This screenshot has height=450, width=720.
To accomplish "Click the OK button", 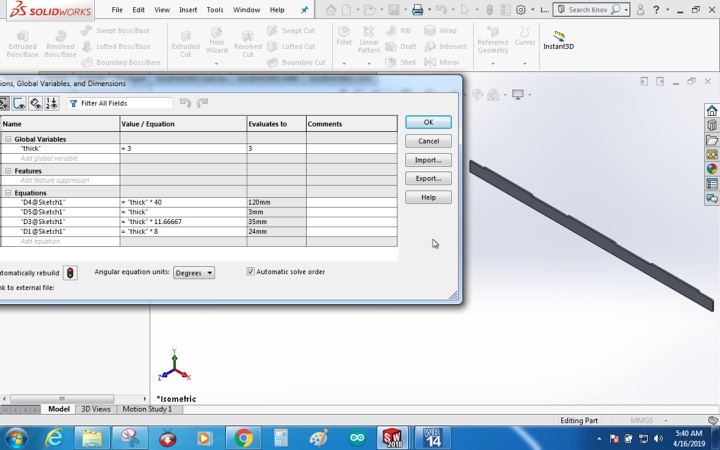I will 428,122.
